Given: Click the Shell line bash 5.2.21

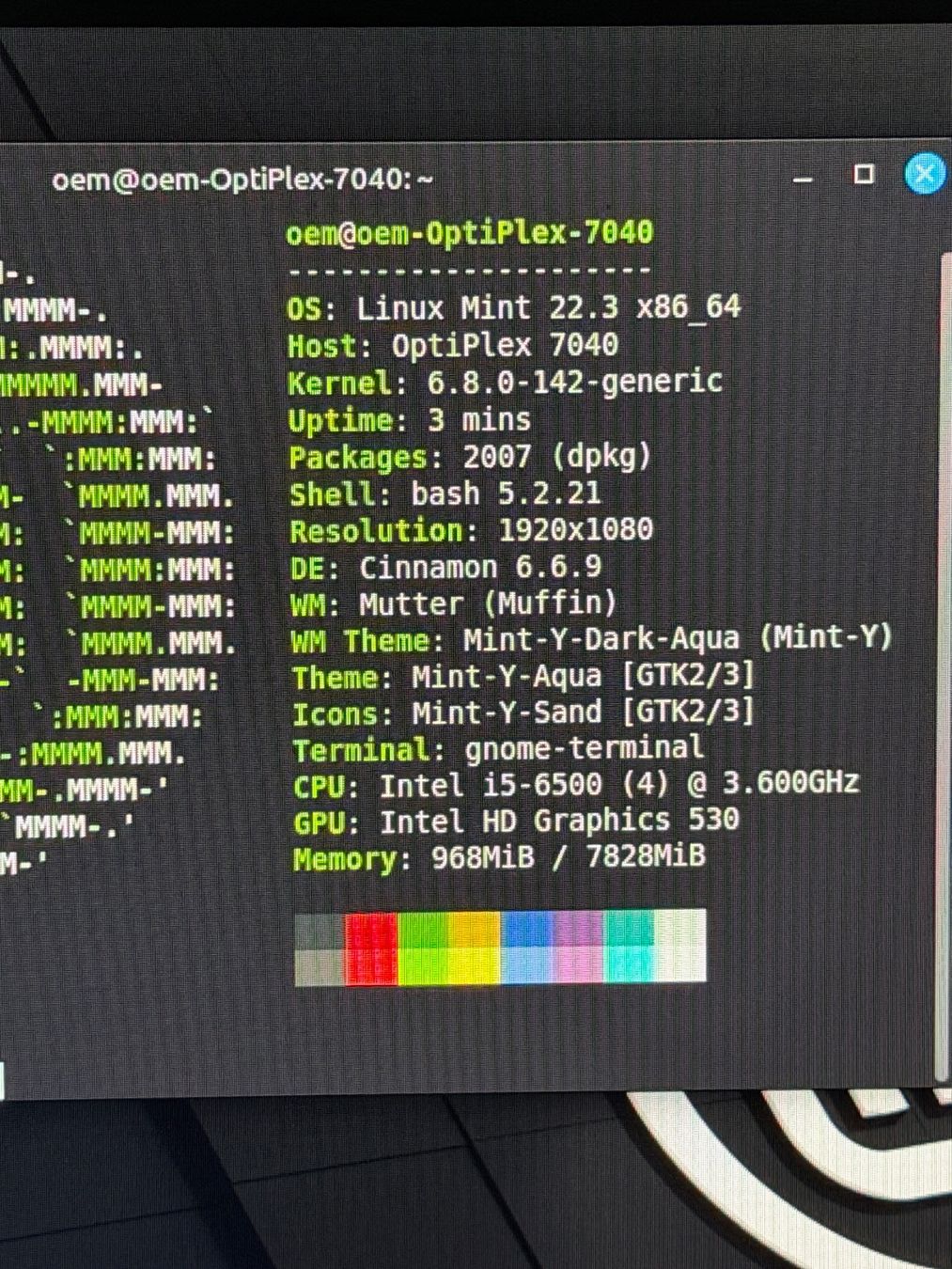Looking at the screenshot, I should [x=445, y=493].
